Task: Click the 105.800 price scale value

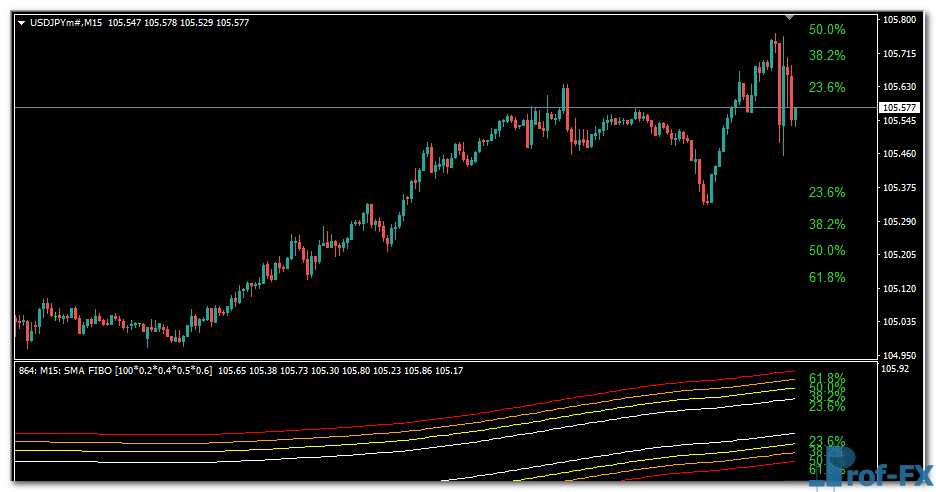Action: tap(897, 20)
